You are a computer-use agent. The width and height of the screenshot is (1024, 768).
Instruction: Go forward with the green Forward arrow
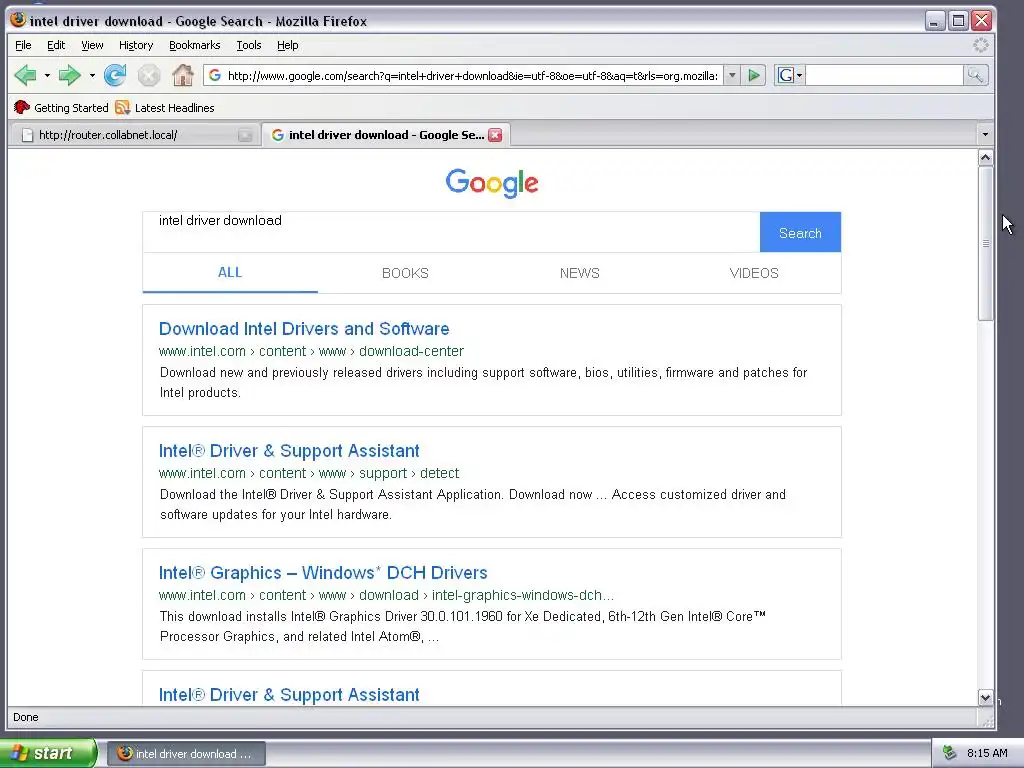coord(69,76)
